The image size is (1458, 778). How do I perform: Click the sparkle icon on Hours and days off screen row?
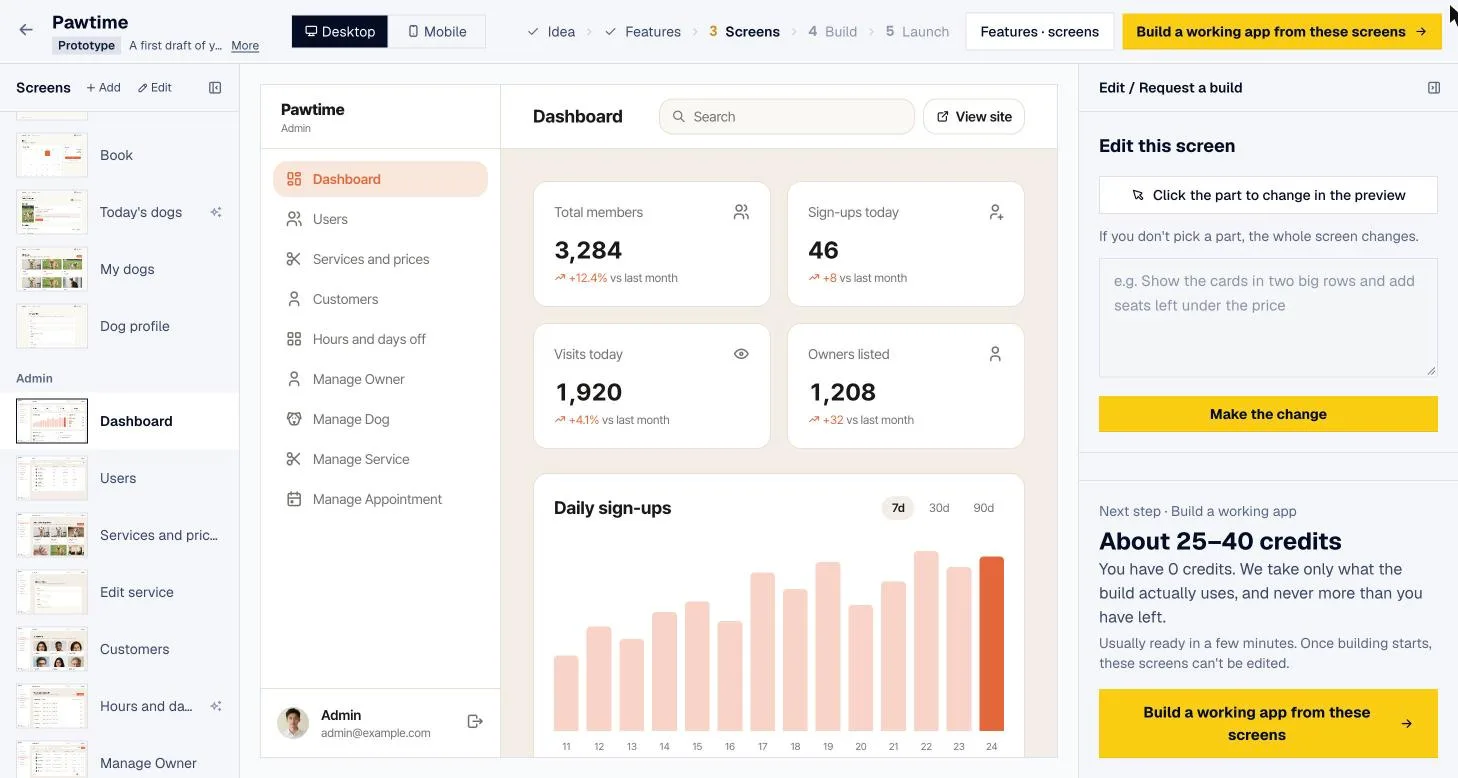coord(216,706)
